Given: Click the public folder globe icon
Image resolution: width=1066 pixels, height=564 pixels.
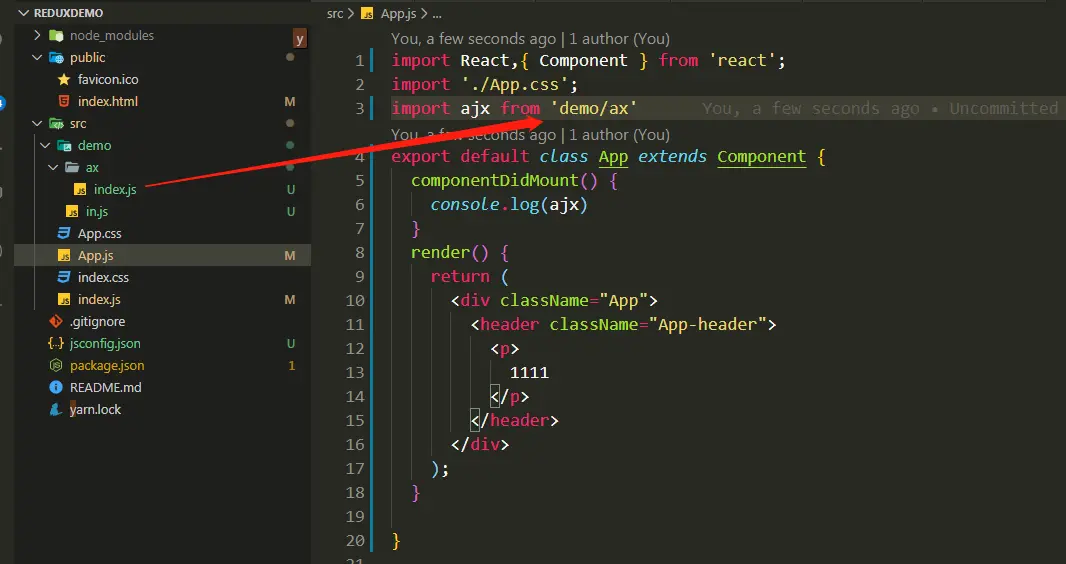Looking at the screenshot, I should click(x=56, y=58).
